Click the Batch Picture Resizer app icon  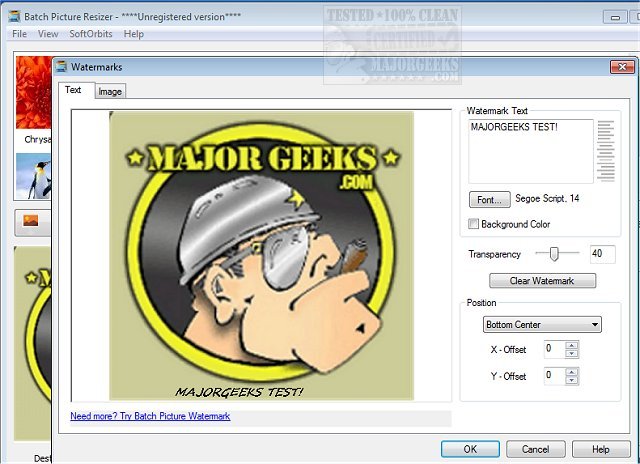(x=14, y=17)
